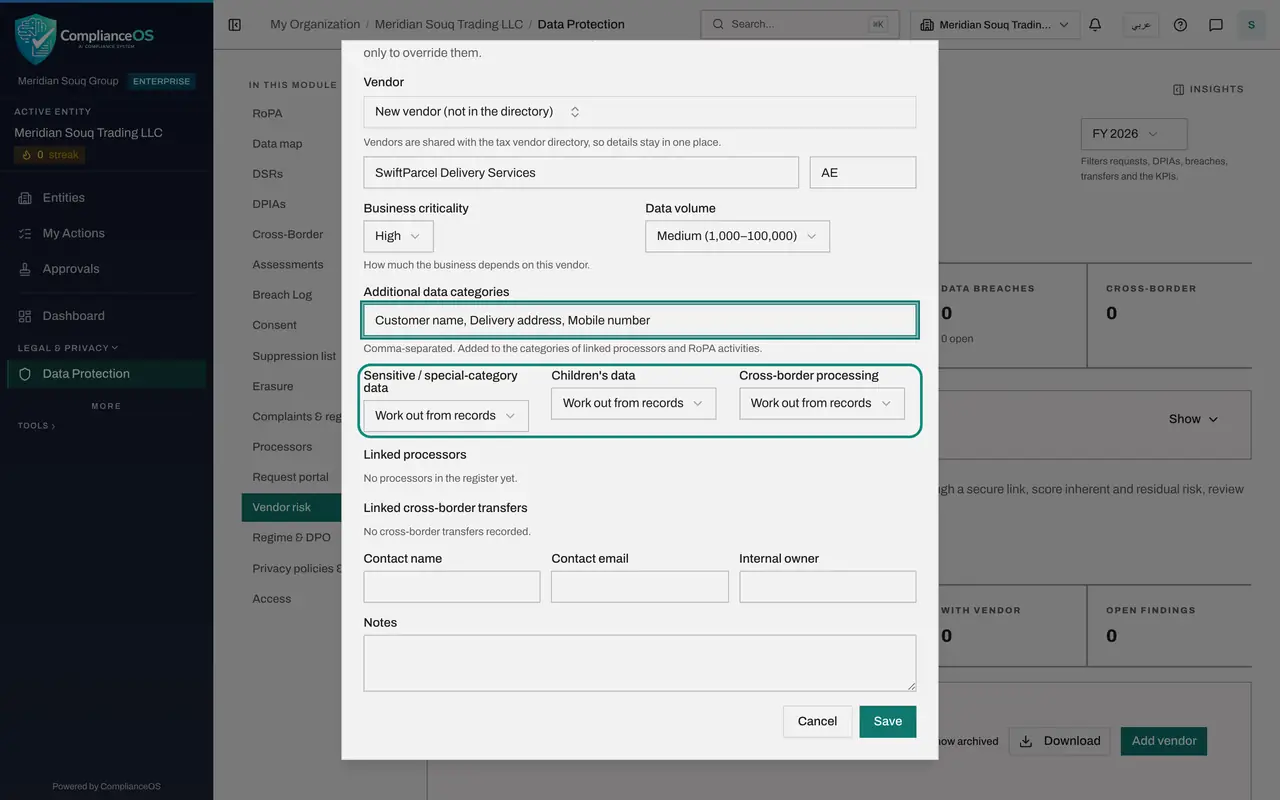
Task: Cancel the vendor dialog
Action: (x=817, y=721)
